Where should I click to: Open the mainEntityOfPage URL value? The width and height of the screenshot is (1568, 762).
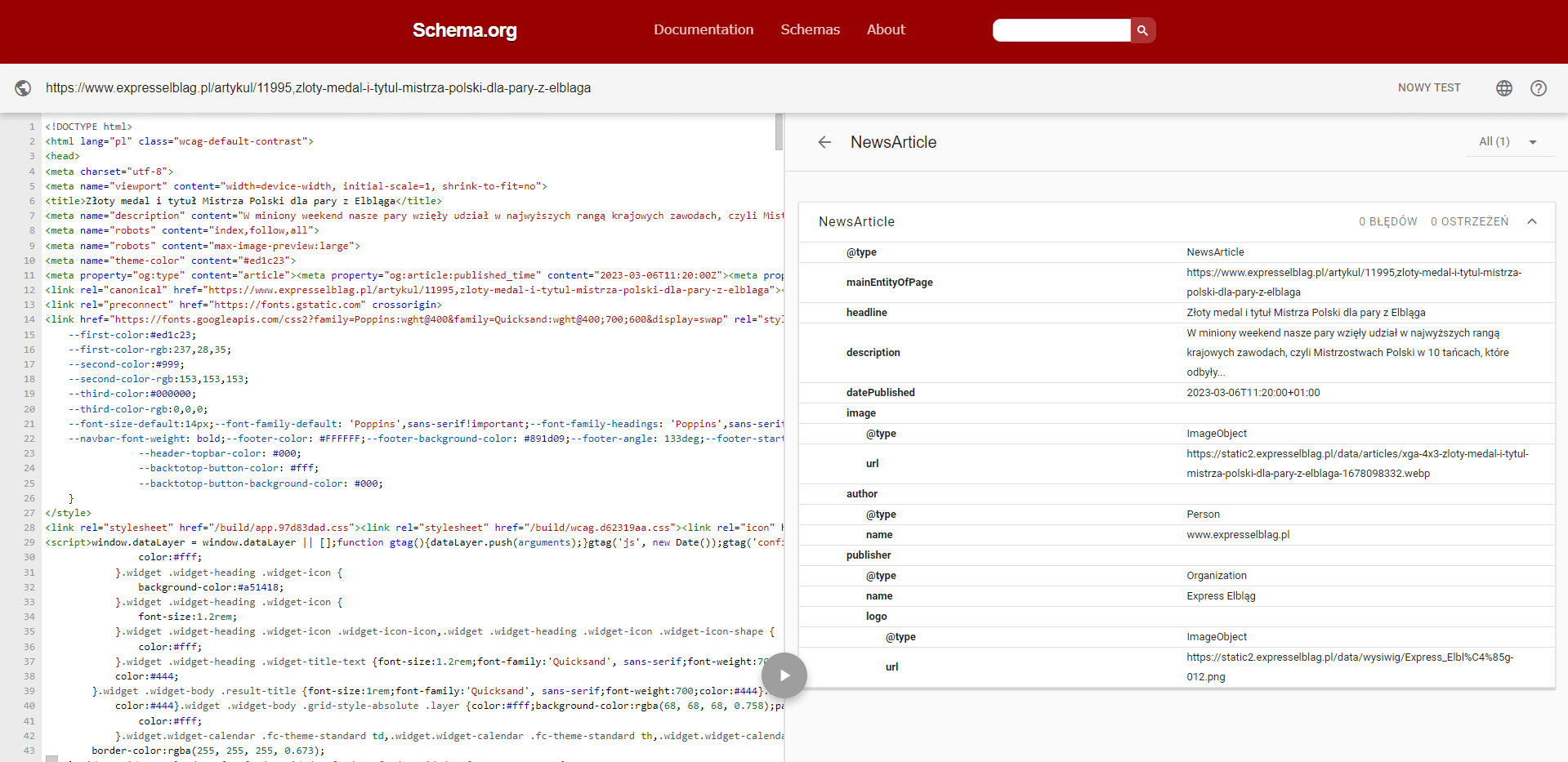(x=1354, y=283)
